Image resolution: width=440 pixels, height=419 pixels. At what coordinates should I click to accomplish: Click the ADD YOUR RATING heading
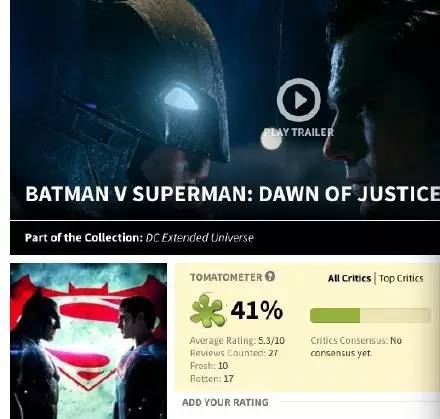click(x=225, y=402)
